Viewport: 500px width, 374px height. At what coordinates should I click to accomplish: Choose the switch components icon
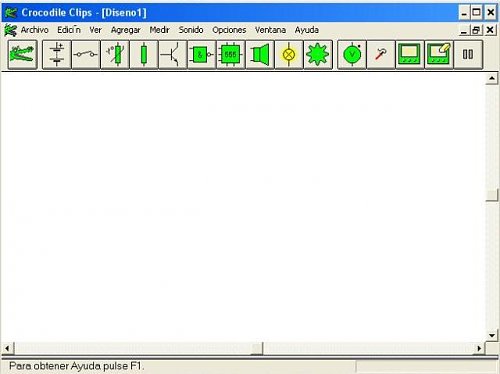click(86, 55)
